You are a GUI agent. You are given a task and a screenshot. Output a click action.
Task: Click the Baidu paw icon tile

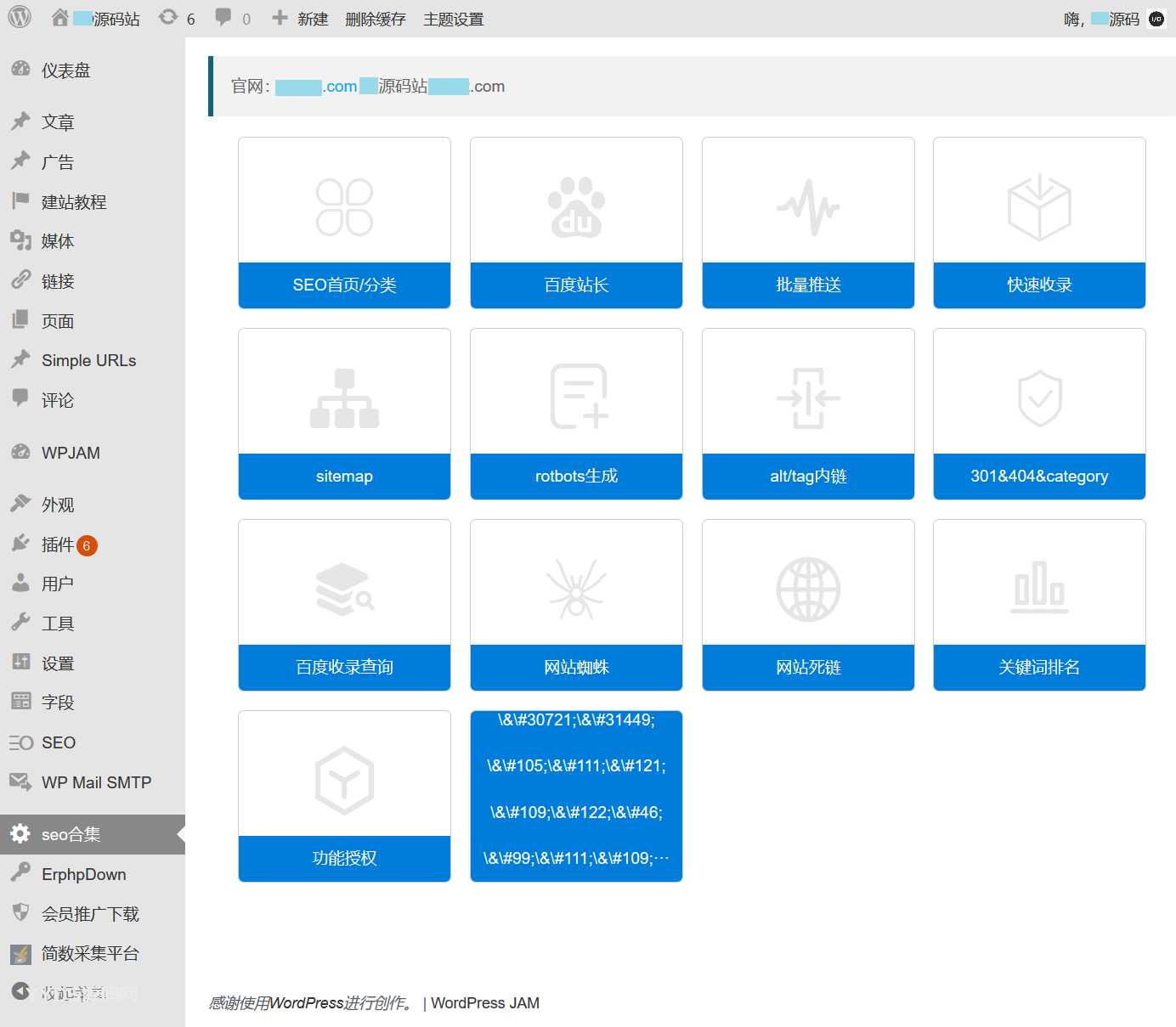pos(576,207)
